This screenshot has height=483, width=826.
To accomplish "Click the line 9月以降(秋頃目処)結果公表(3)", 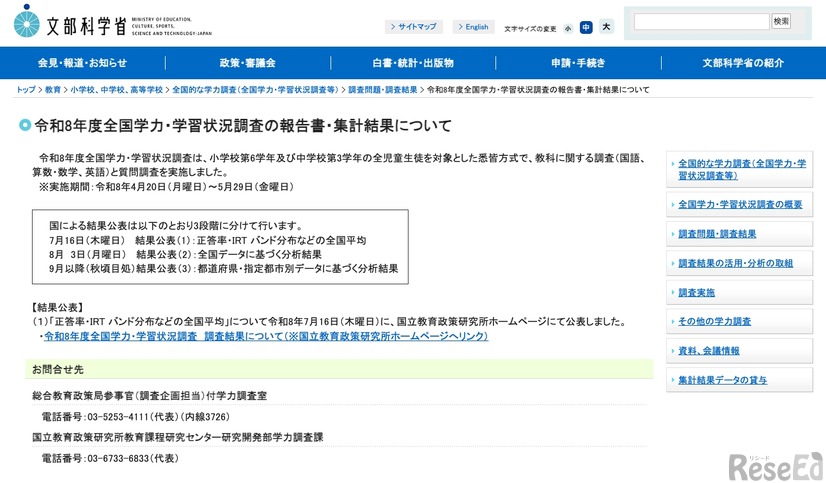I will (224, 269).
